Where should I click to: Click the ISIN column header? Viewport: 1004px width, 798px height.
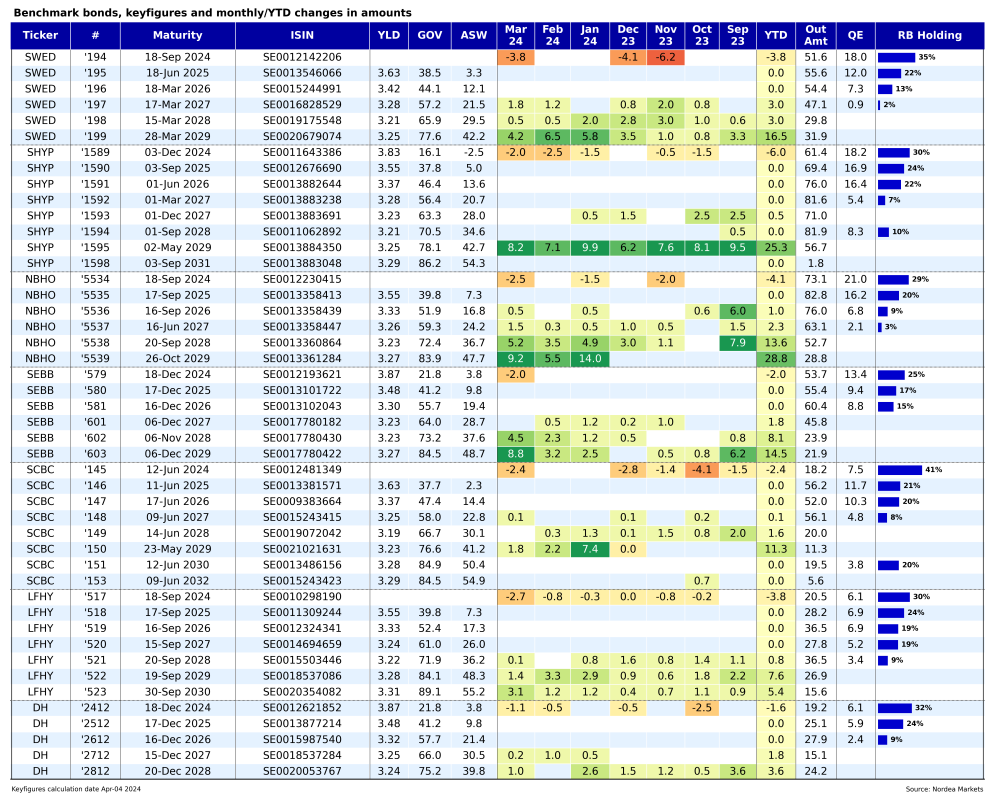301,35
